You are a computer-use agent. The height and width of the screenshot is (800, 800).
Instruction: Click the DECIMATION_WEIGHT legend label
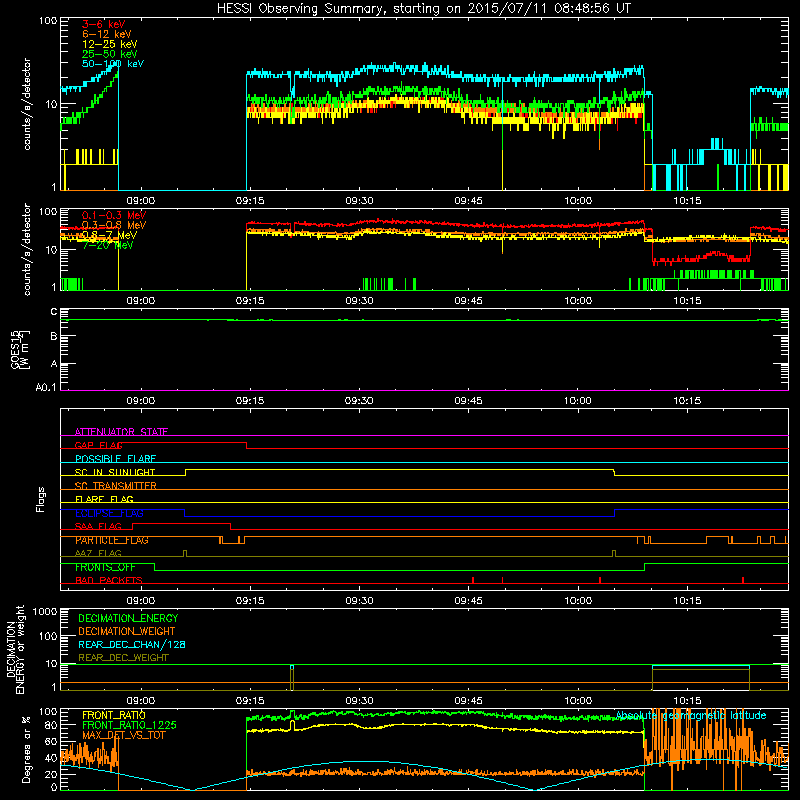127,631
